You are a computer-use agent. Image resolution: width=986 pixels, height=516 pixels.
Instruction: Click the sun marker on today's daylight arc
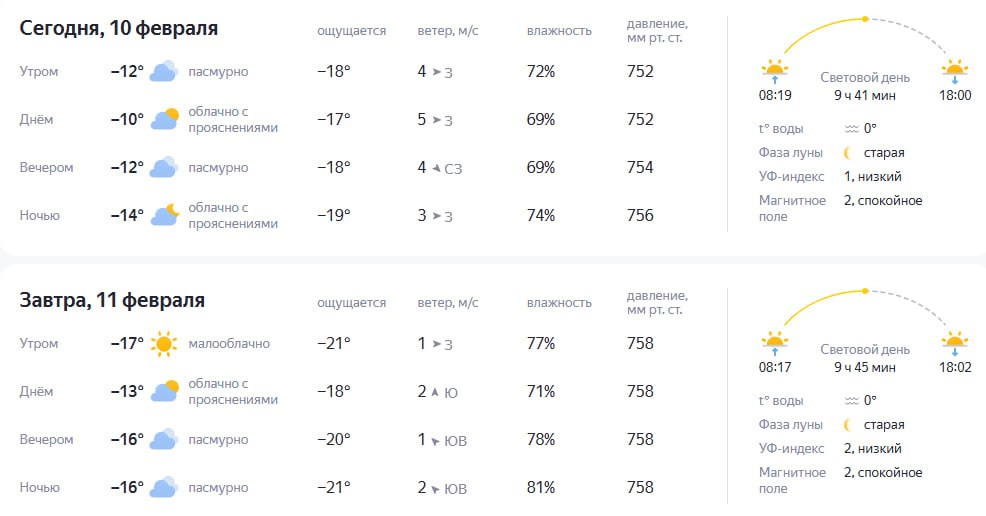pyautogui.click(x=865, y=19)
